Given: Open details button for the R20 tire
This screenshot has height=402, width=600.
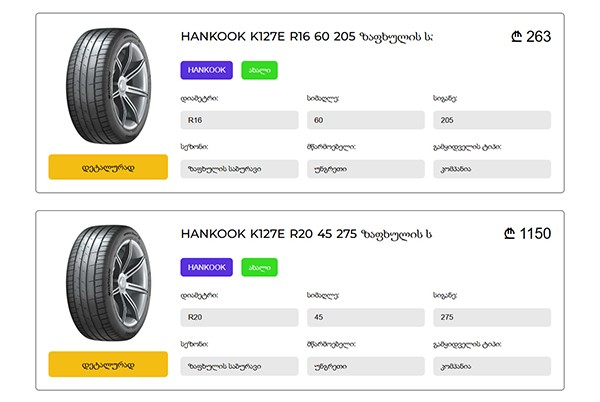Looking at the screenshot, I should pos(108,364).
